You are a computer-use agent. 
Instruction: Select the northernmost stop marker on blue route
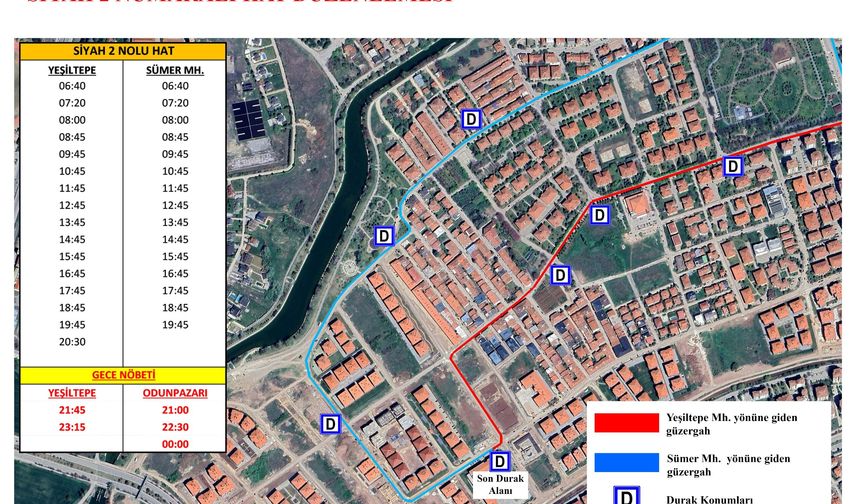point(471,119)
